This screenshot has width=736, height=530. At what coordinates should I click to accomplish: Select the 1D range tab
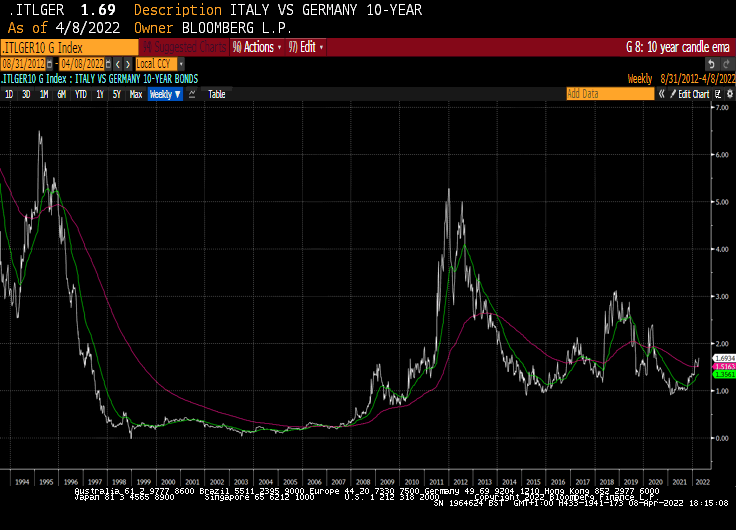[9, 94]
